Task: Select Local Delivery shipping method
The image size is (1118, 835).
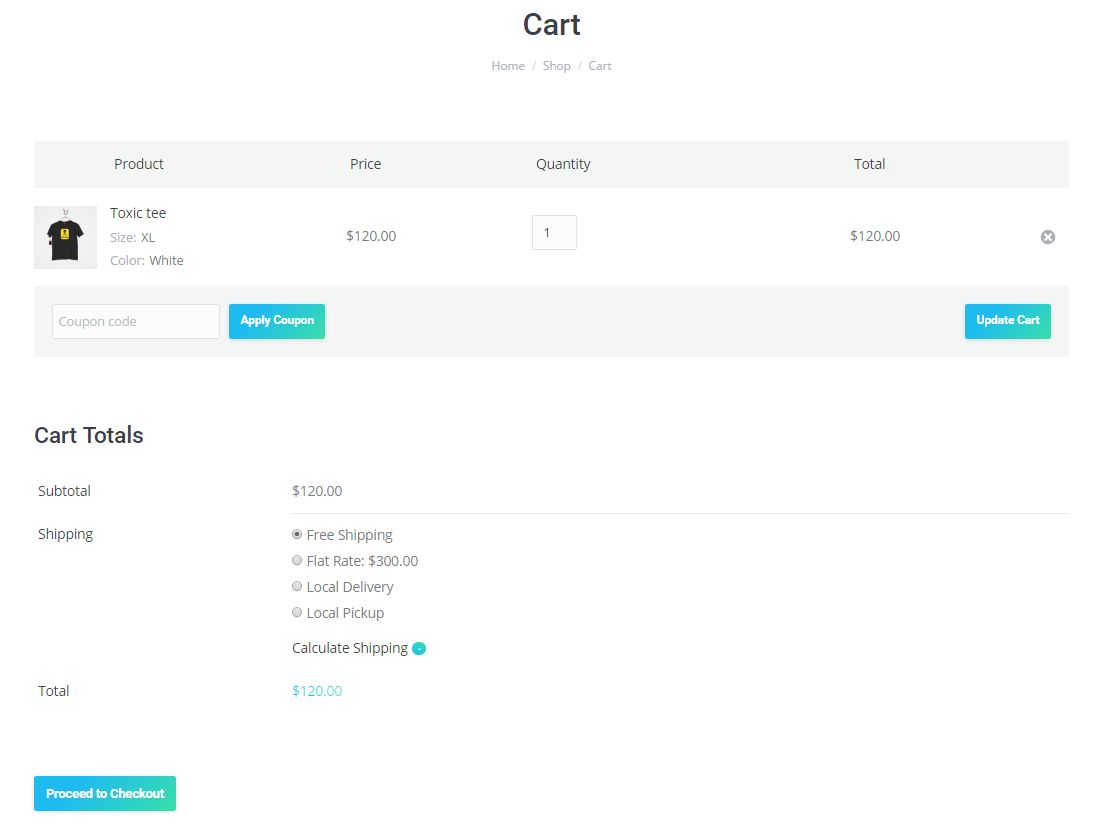Action: click(297, 587)
